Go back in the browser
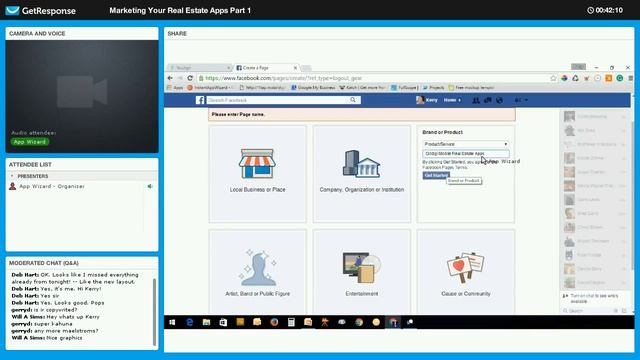 click(x=170, y=78)
